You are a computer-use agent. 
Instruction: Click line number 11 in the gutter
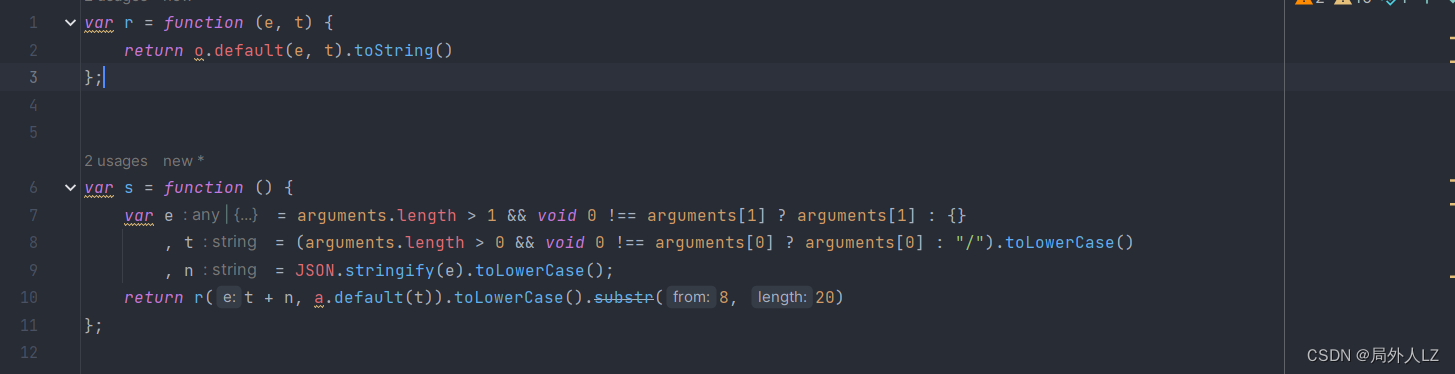tap(29, 325)
